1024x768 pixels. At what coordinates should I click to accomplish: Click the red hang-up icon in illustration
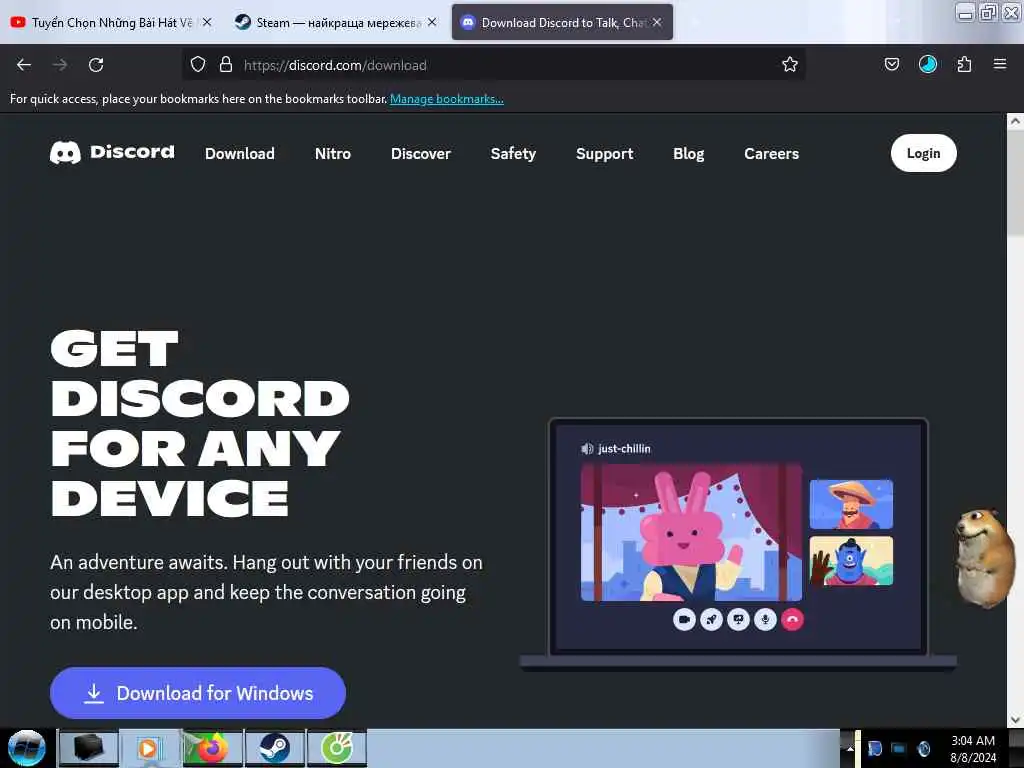(x=792, y=619)
